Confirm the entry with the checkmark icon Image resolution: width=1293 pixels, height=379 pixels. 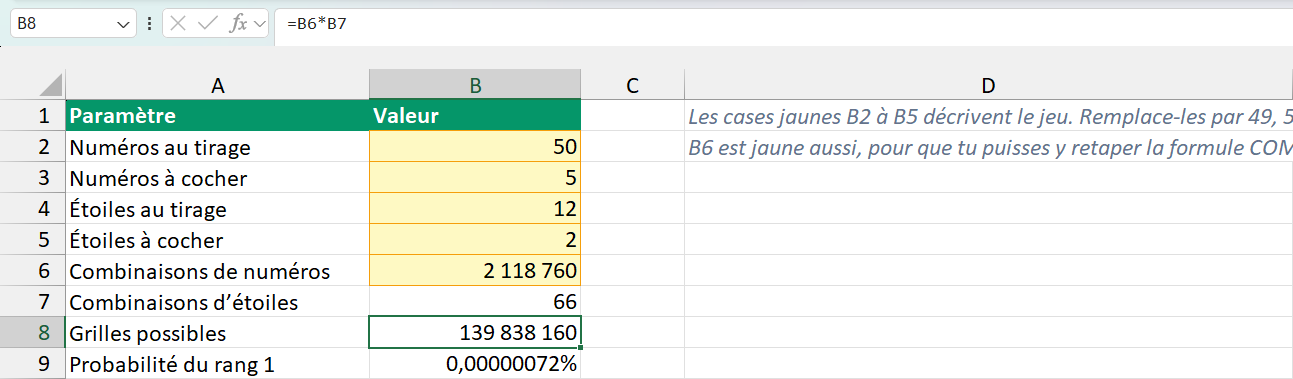(x=208, y=23)
